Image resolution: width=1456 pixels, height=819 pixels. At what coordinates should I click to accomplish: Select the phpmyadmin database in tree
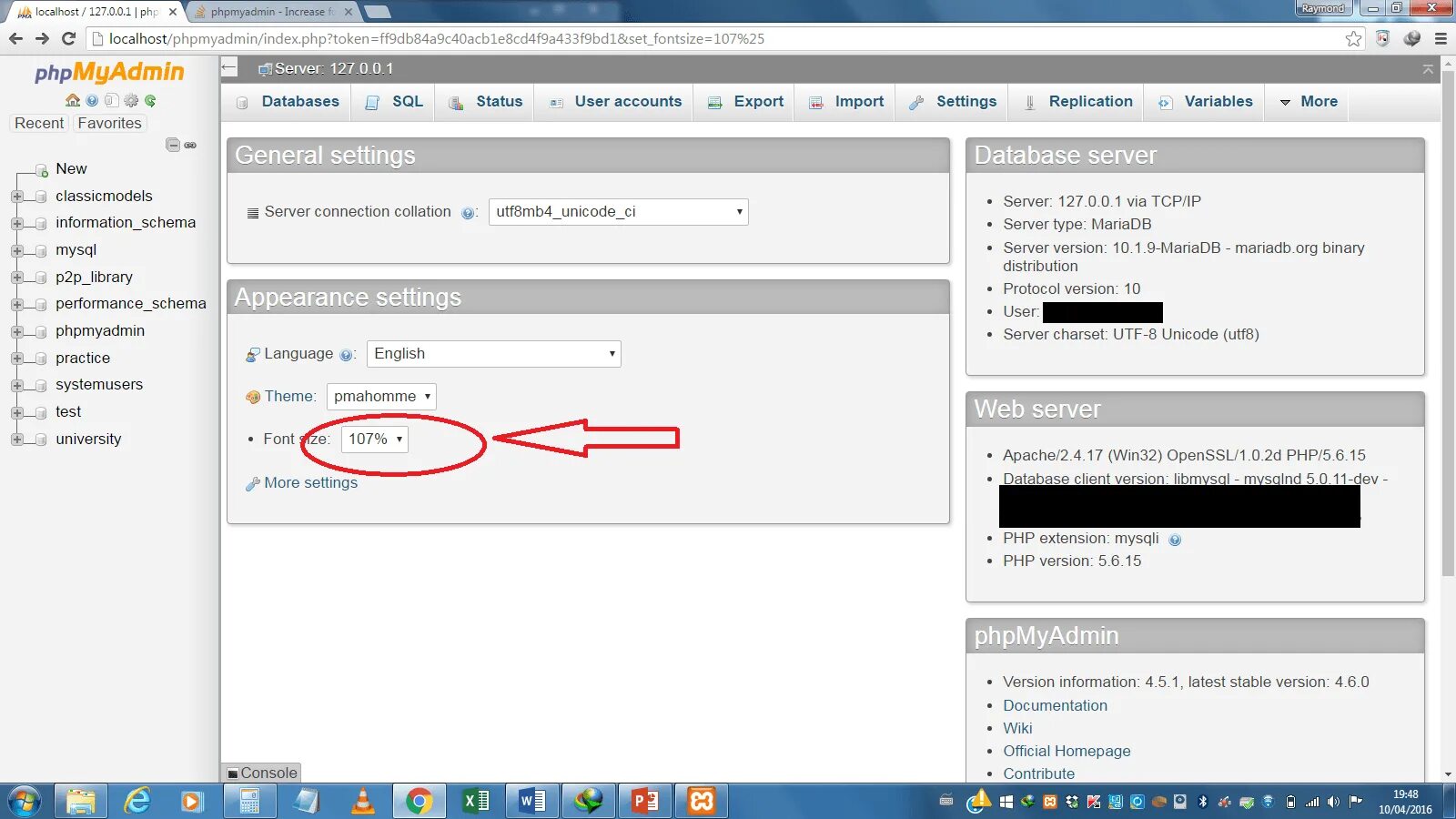100,331
